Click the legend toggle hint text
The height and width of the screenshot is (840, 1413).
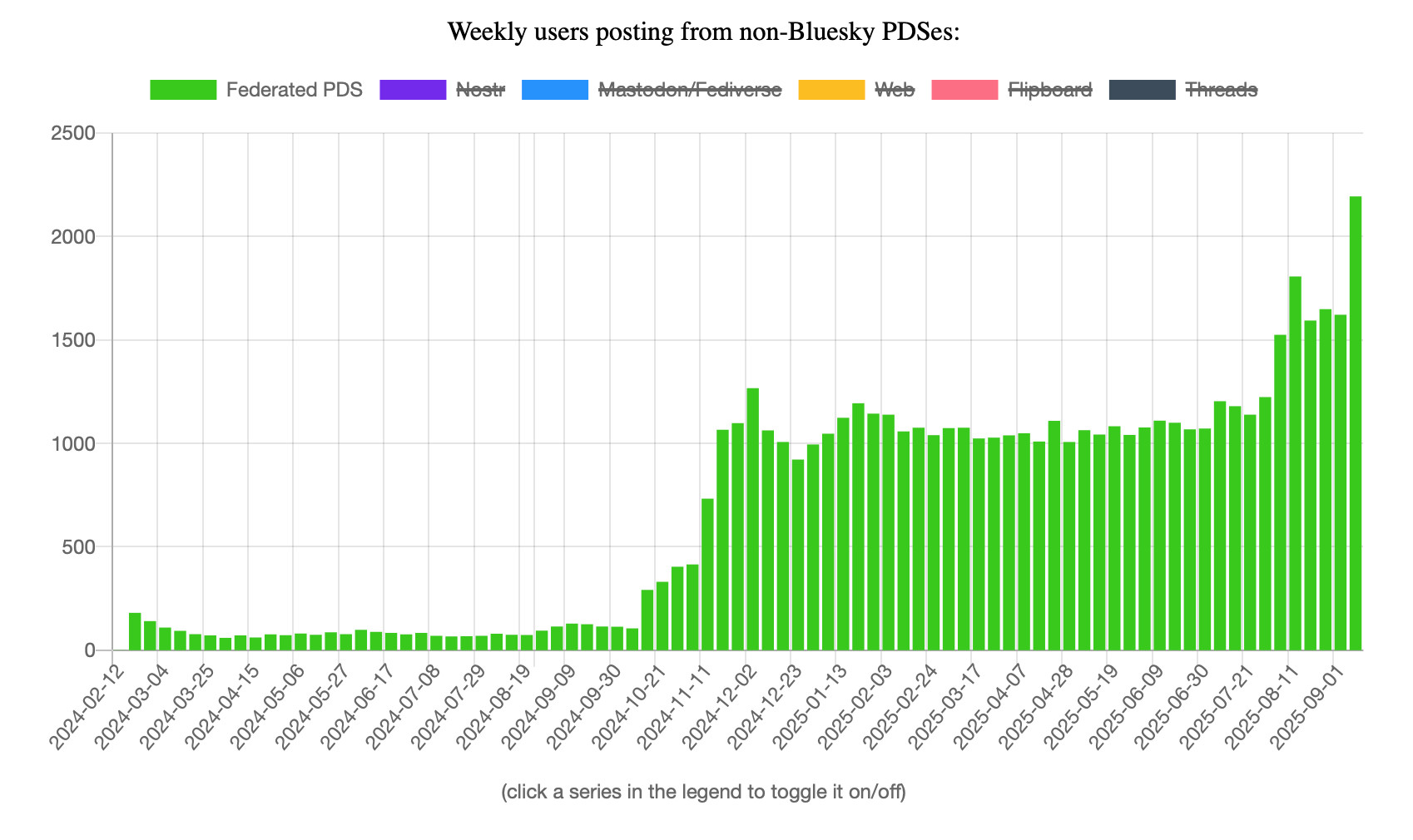click(x=704, y=791)
